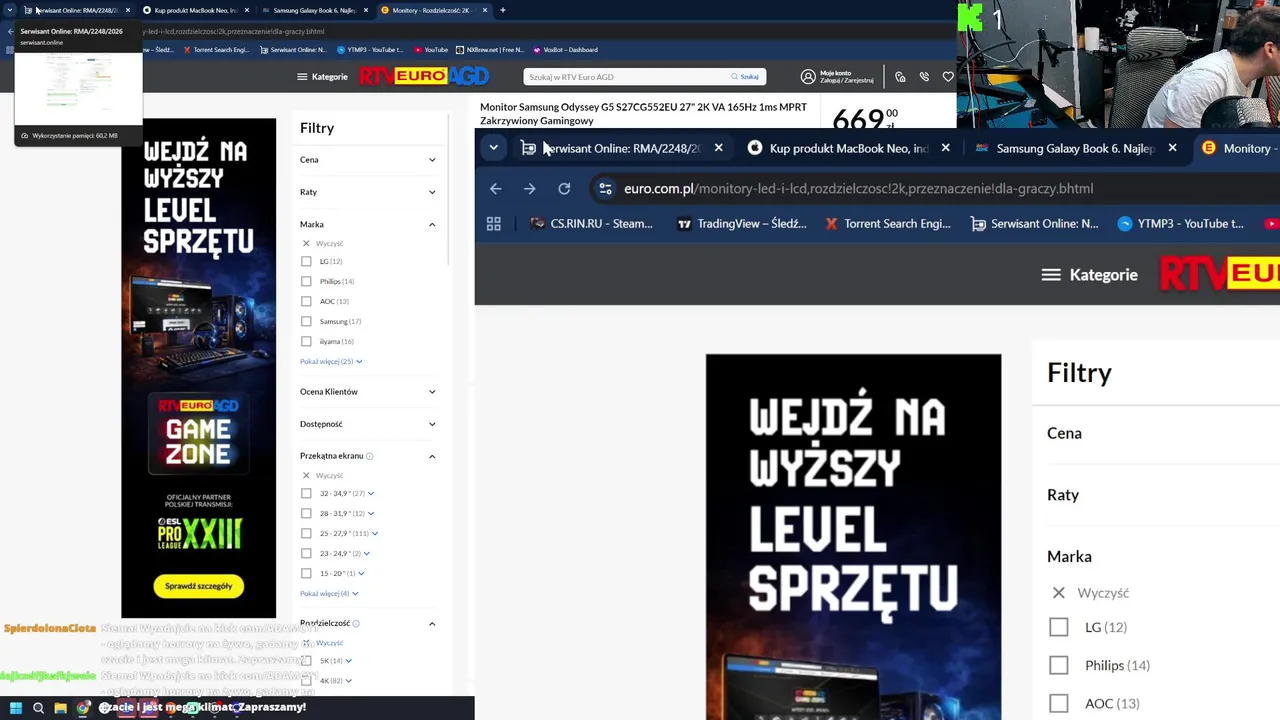Image resolution: width=1280 pixels, height=720 pixels.
Task: Open tab list chevron in magnified tab strip
Action: click(493, 148)
